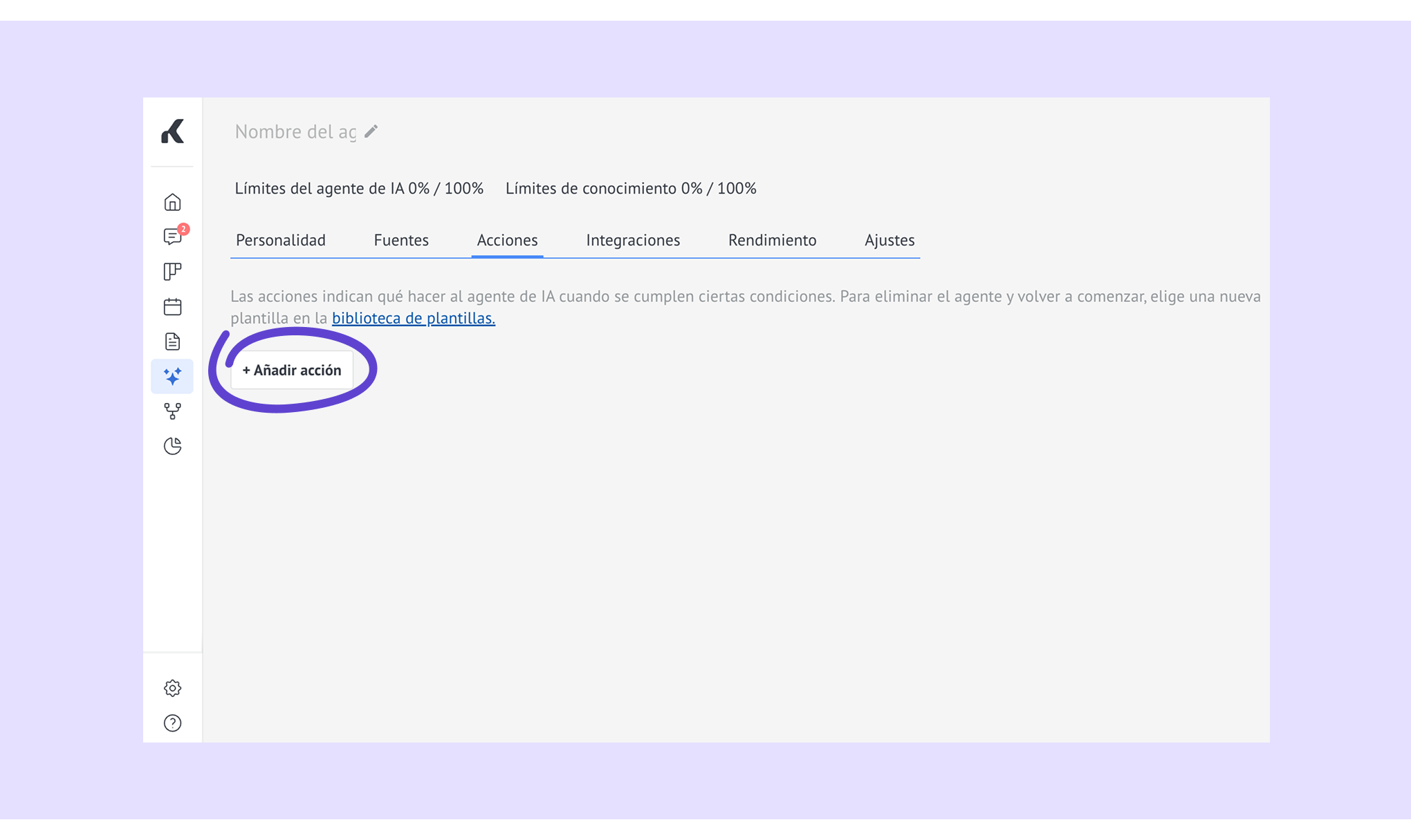The height and width of the screenshot is (840, 1411).
Task: Click the pencil icon to edit agent name
Action: click(x=371, y=131)
